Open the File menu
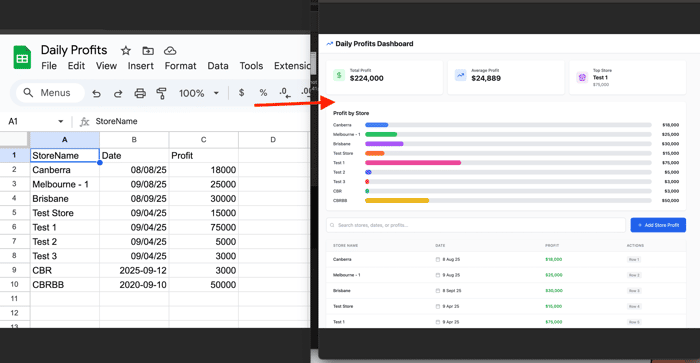The width and height of the screenshot is (700, 363). coord(49,66)
